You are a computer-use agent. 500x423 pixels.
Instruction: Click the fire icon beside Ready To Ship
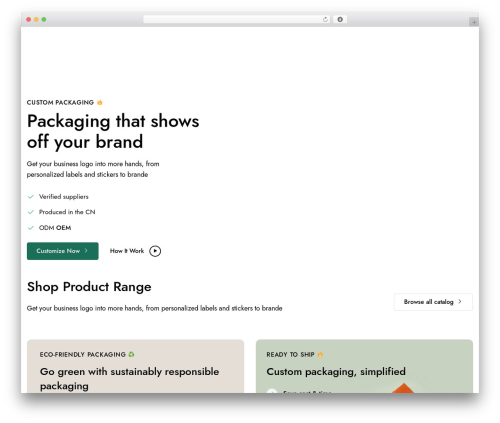pyautogui.click(x=320, y=355)
